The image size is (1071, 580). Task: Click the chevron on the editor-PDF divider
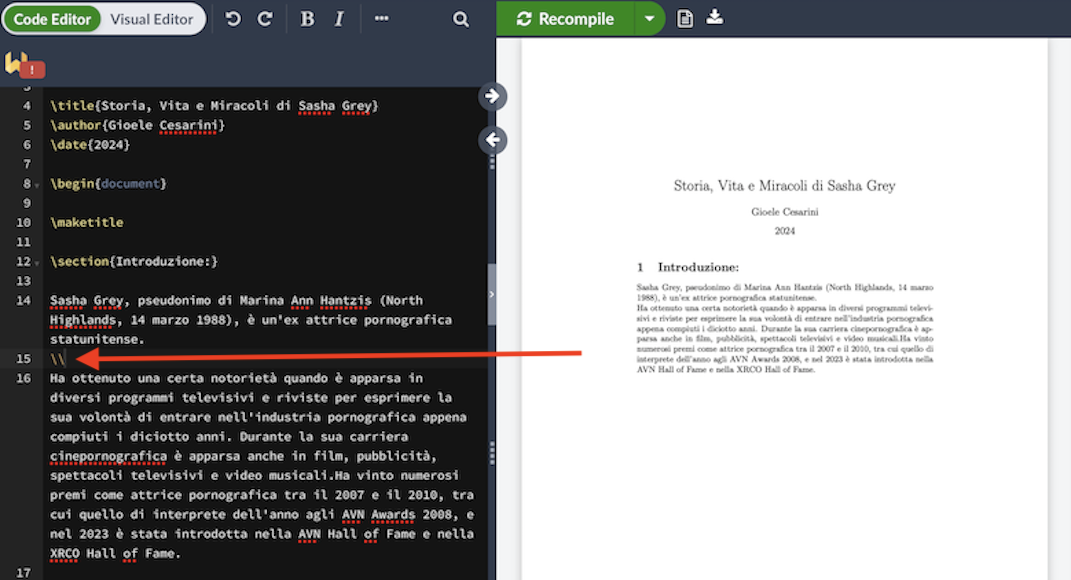(x=492, y=294)
